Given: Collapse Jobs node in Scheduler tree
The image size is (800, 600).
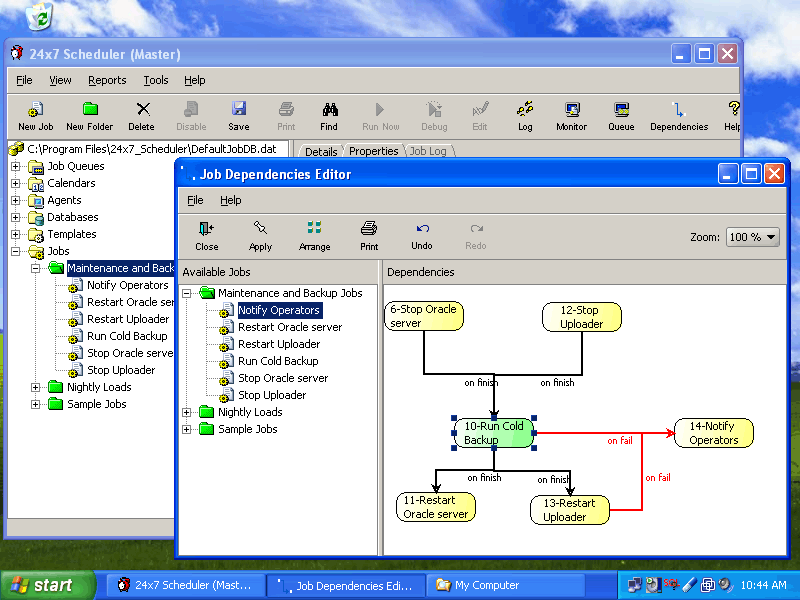Looking at the screenshot, I should (x=16, y=251).
